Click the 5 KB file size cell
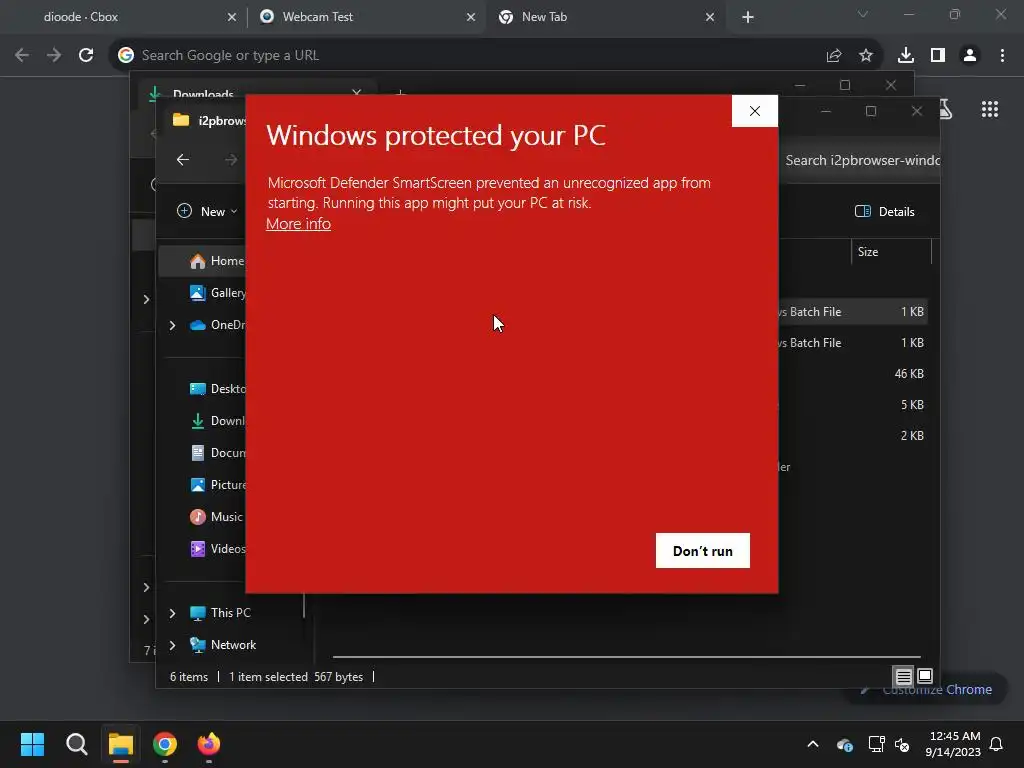 pos(912,404)
